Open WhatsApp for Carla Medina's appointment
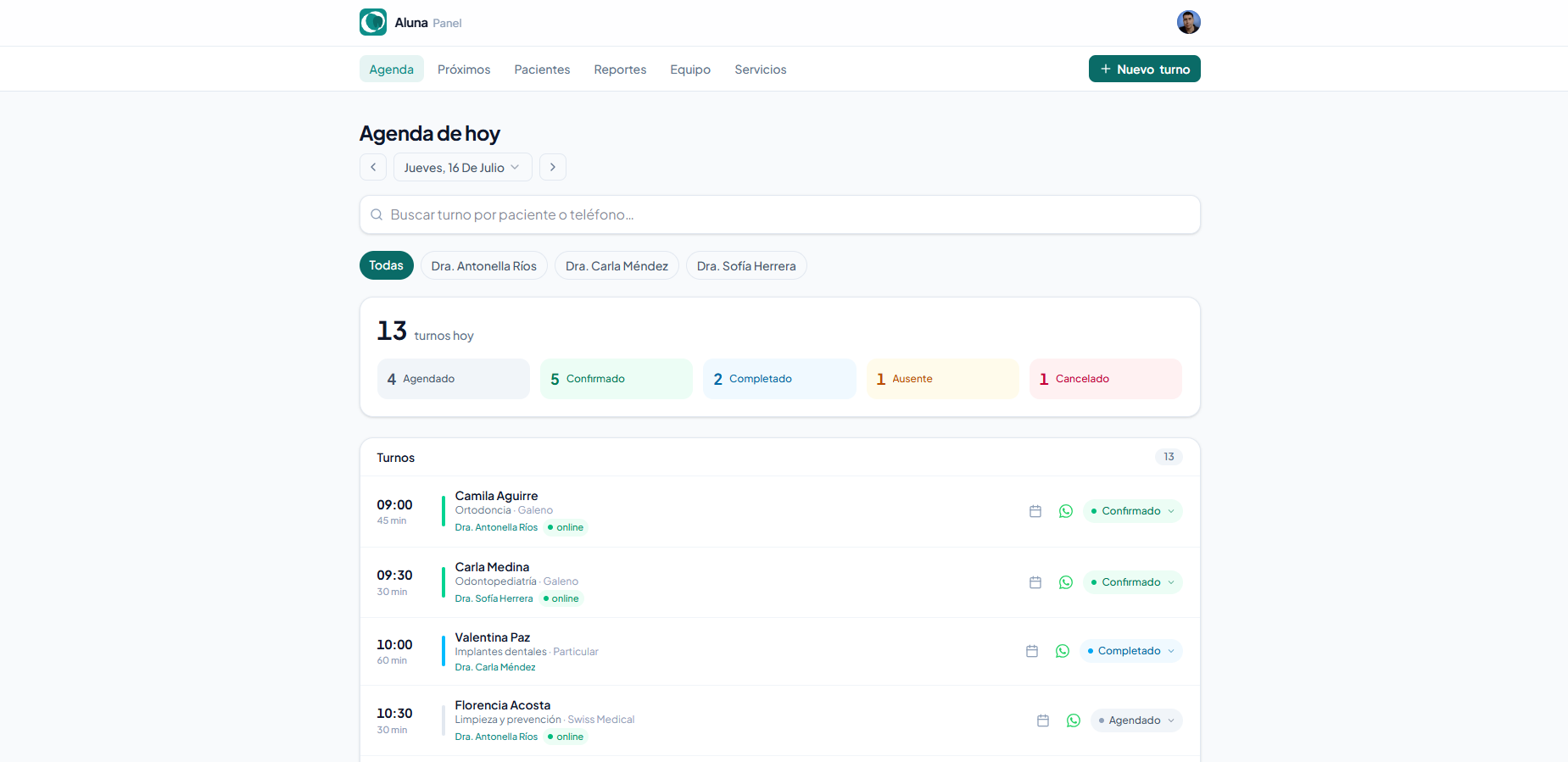The image size is (1568, 762). (x=1066, y=582)
